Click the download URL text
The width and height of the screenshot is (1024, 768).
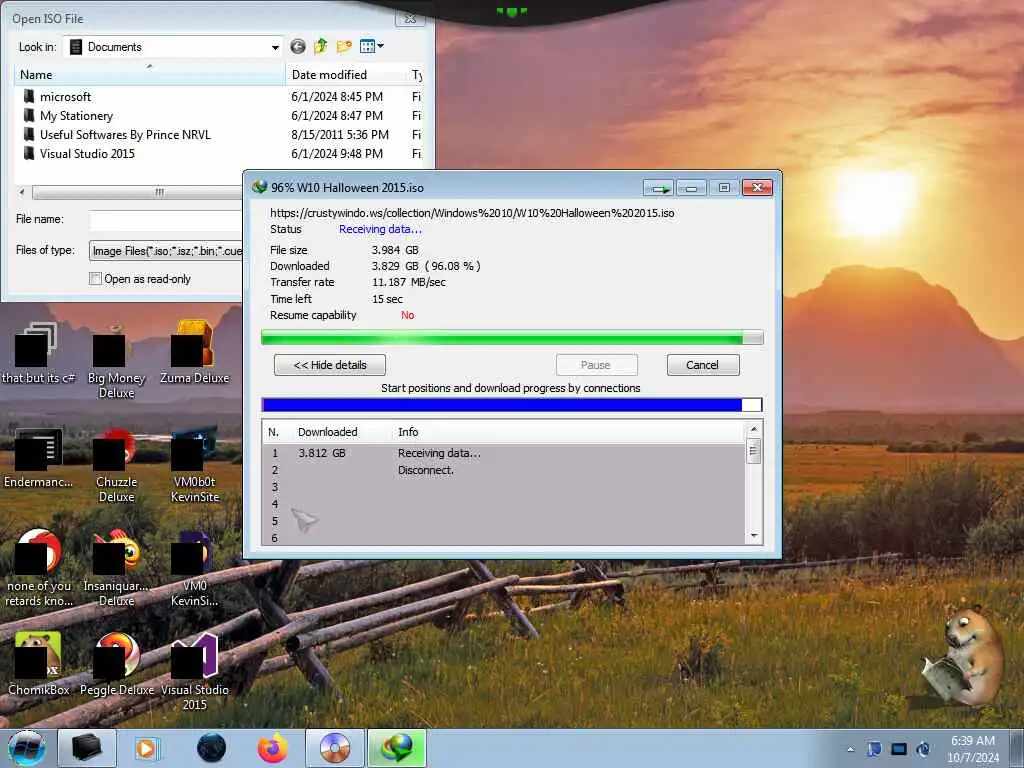coord(472,213)
